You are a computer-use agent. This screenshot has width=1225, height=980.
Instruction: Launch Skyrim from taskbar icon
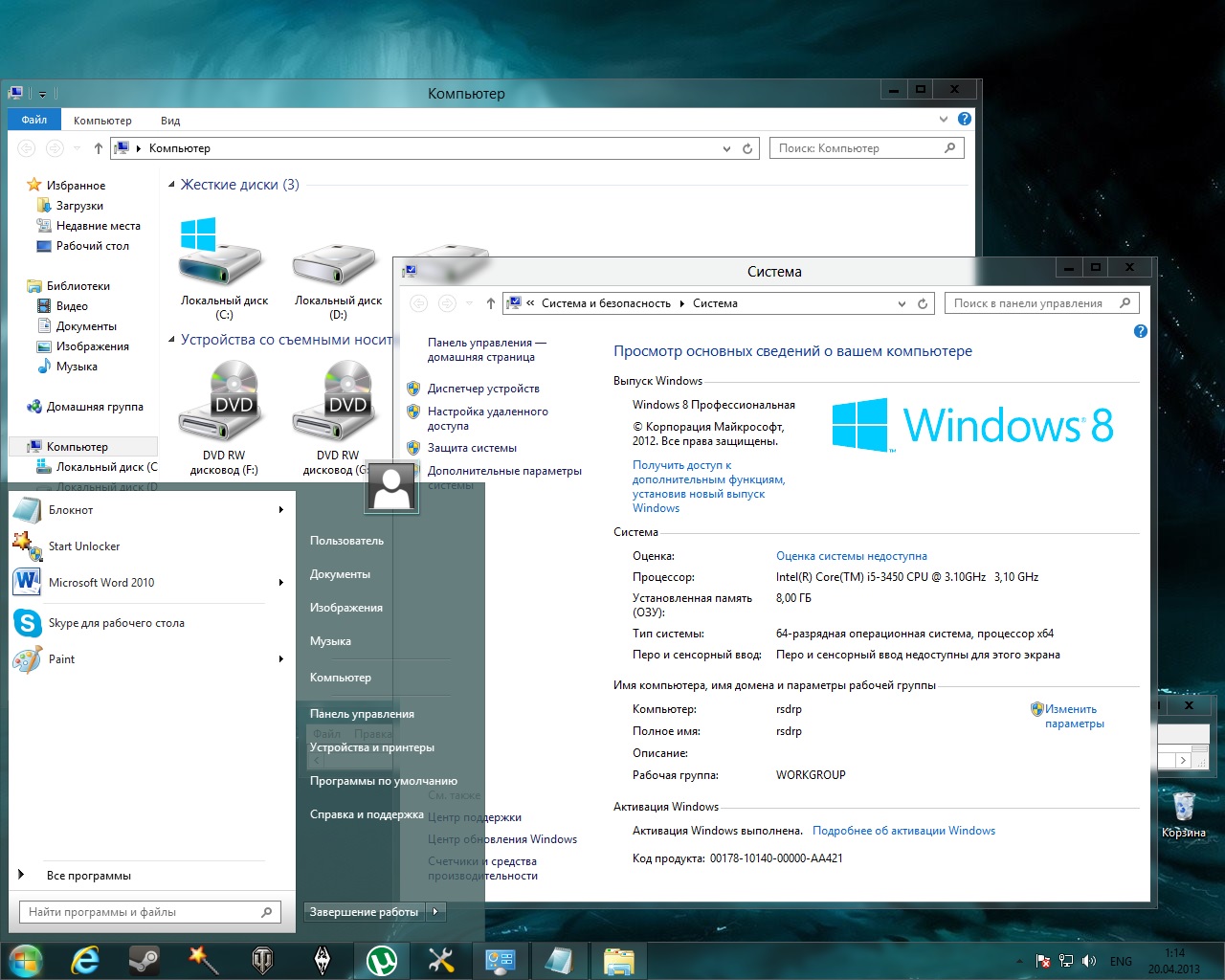tap(323, 960)
